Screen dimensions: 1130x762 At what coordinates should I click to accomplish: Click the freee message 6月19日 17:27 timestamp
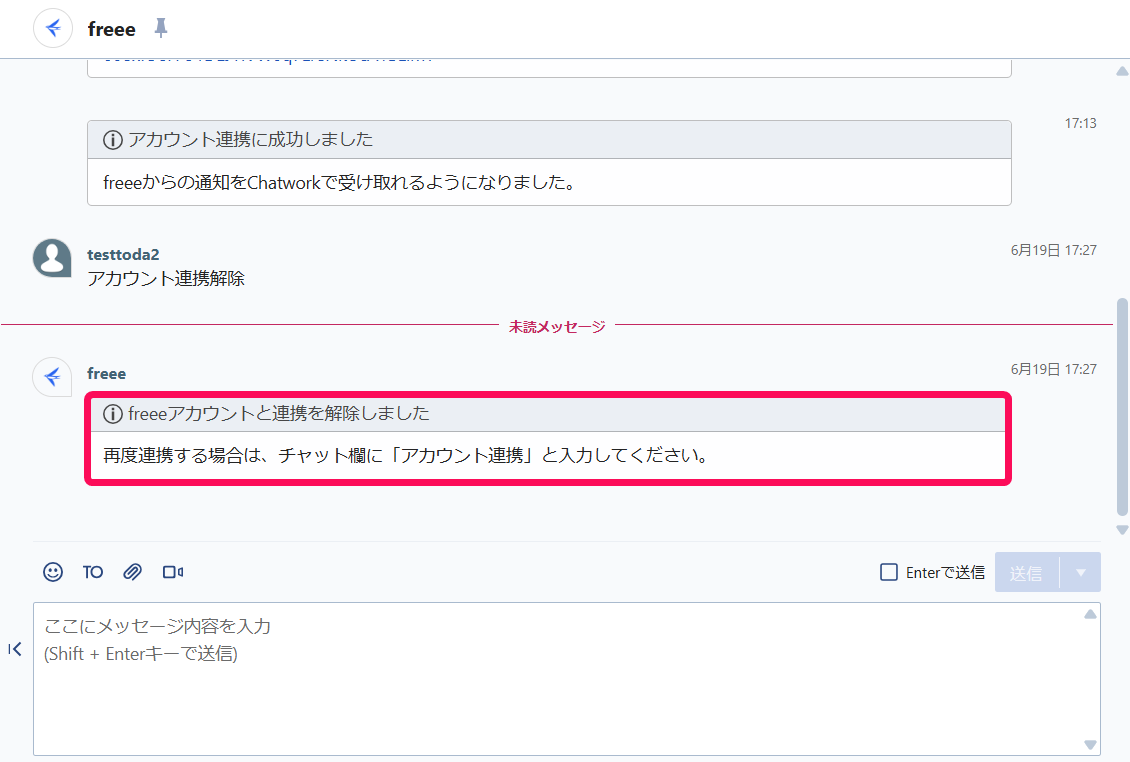pyautogui.click(x=1054, y=369)
